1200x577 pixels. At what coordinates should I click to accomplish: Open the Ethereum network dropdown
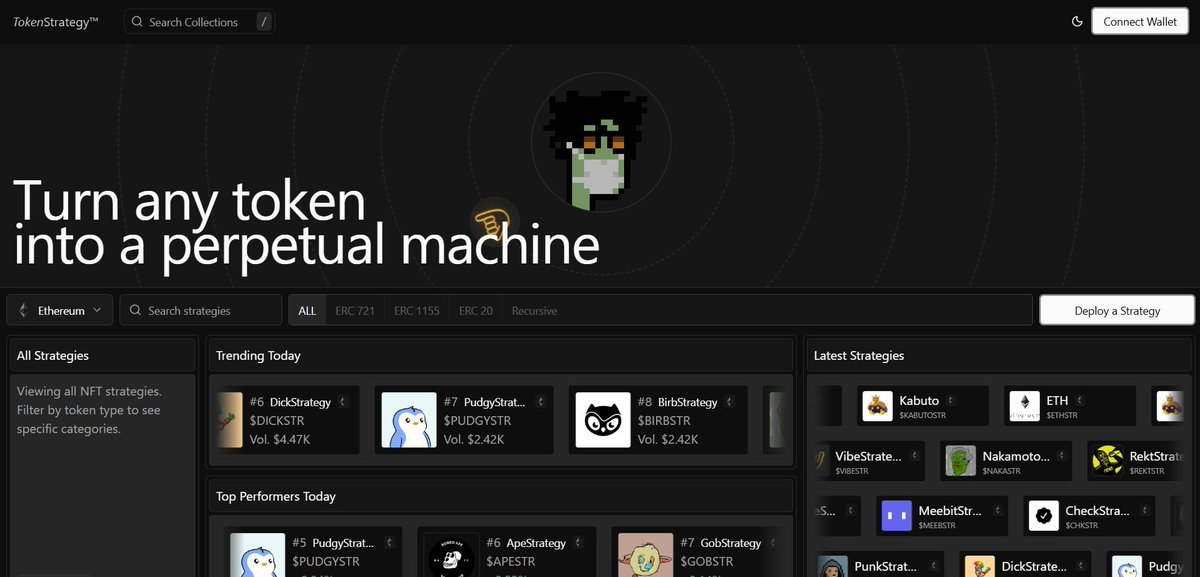click(x=60, y=310)
